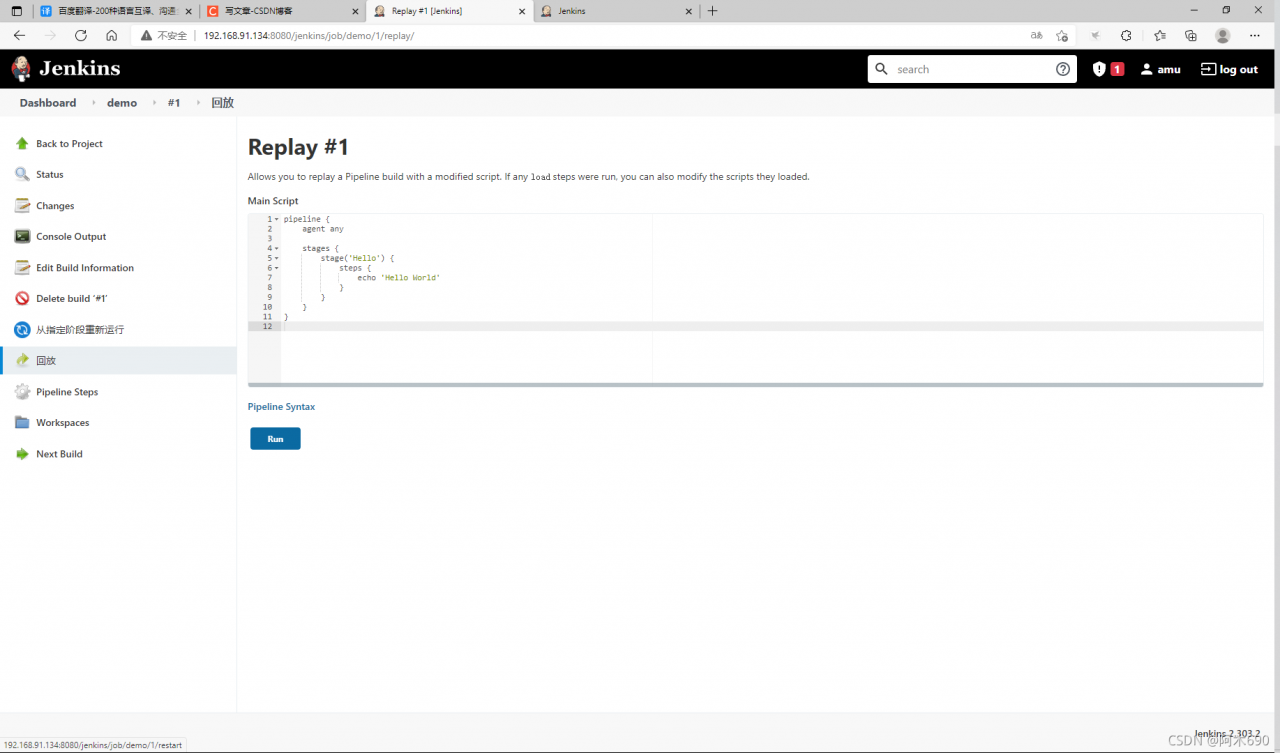1280x753 pixels.
Task: Click the Delete build '#1' icon
Action: tap(22, 298)
